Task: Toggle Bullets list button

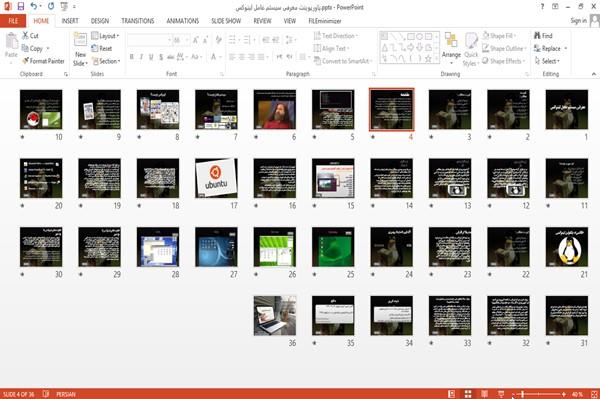Action: [232, 39]
